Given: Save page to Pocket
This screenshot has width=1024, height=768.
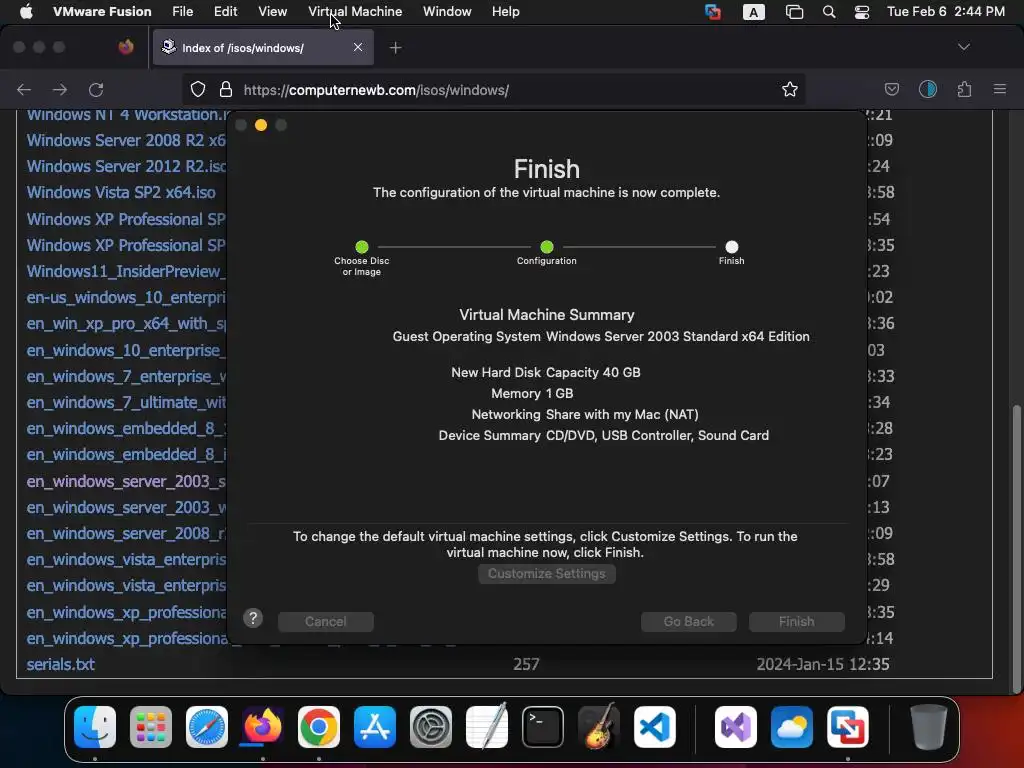Looking at the screenshot, I should coord(891,89).
